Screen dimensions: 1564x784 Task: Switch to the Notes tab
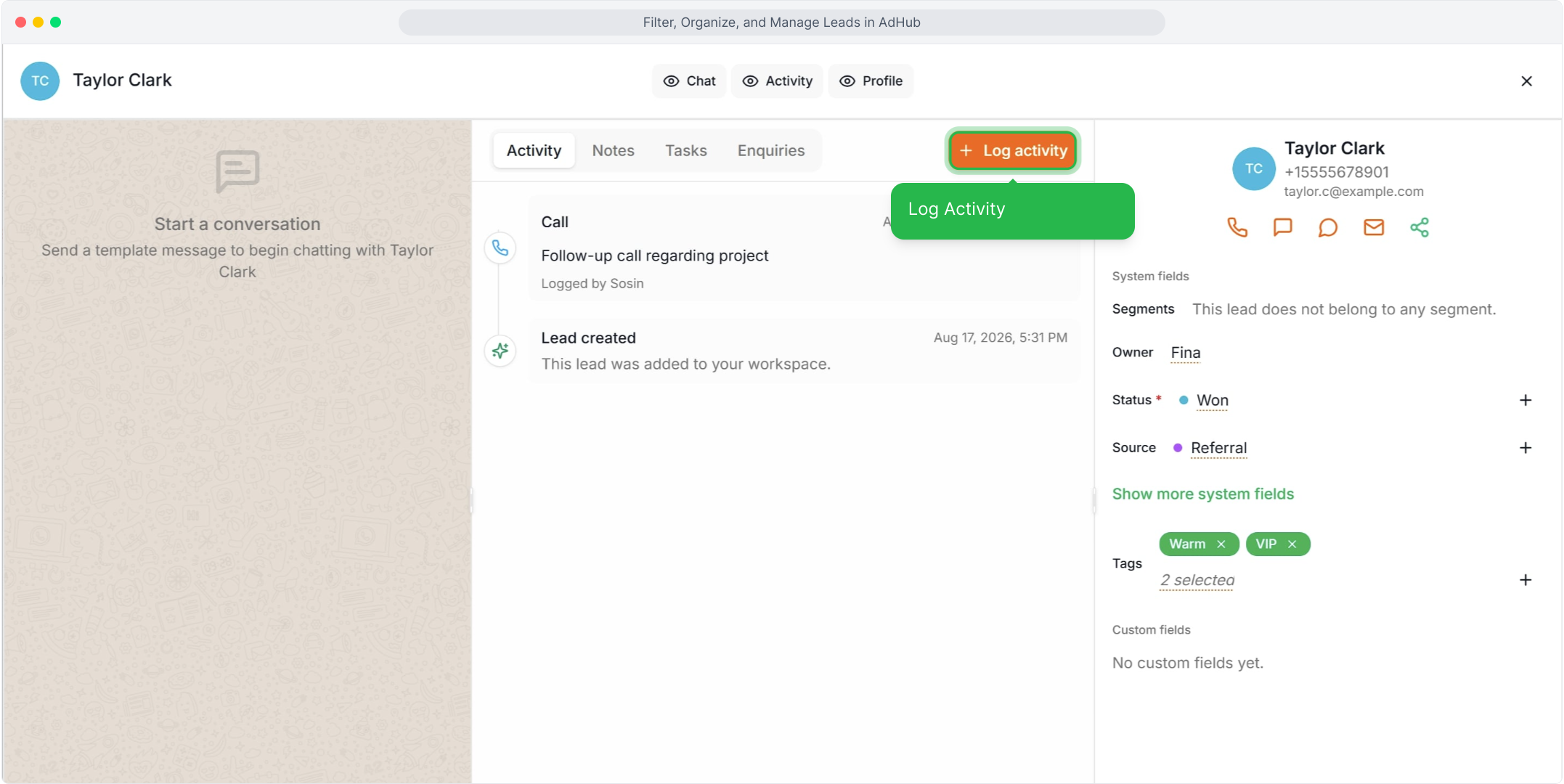613,150
